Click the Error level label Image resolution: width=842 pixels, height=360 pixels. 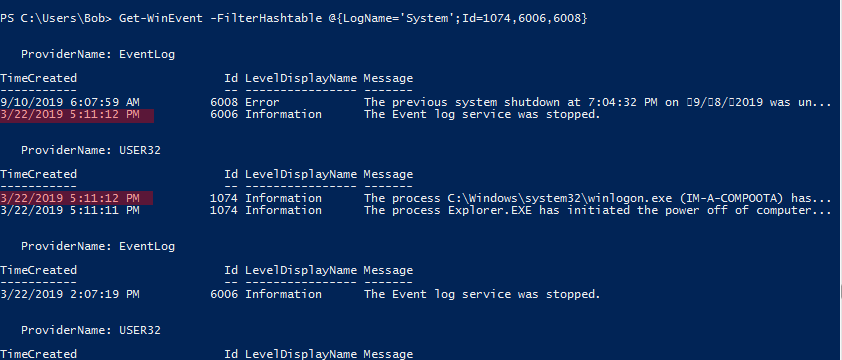pos(262,102)
